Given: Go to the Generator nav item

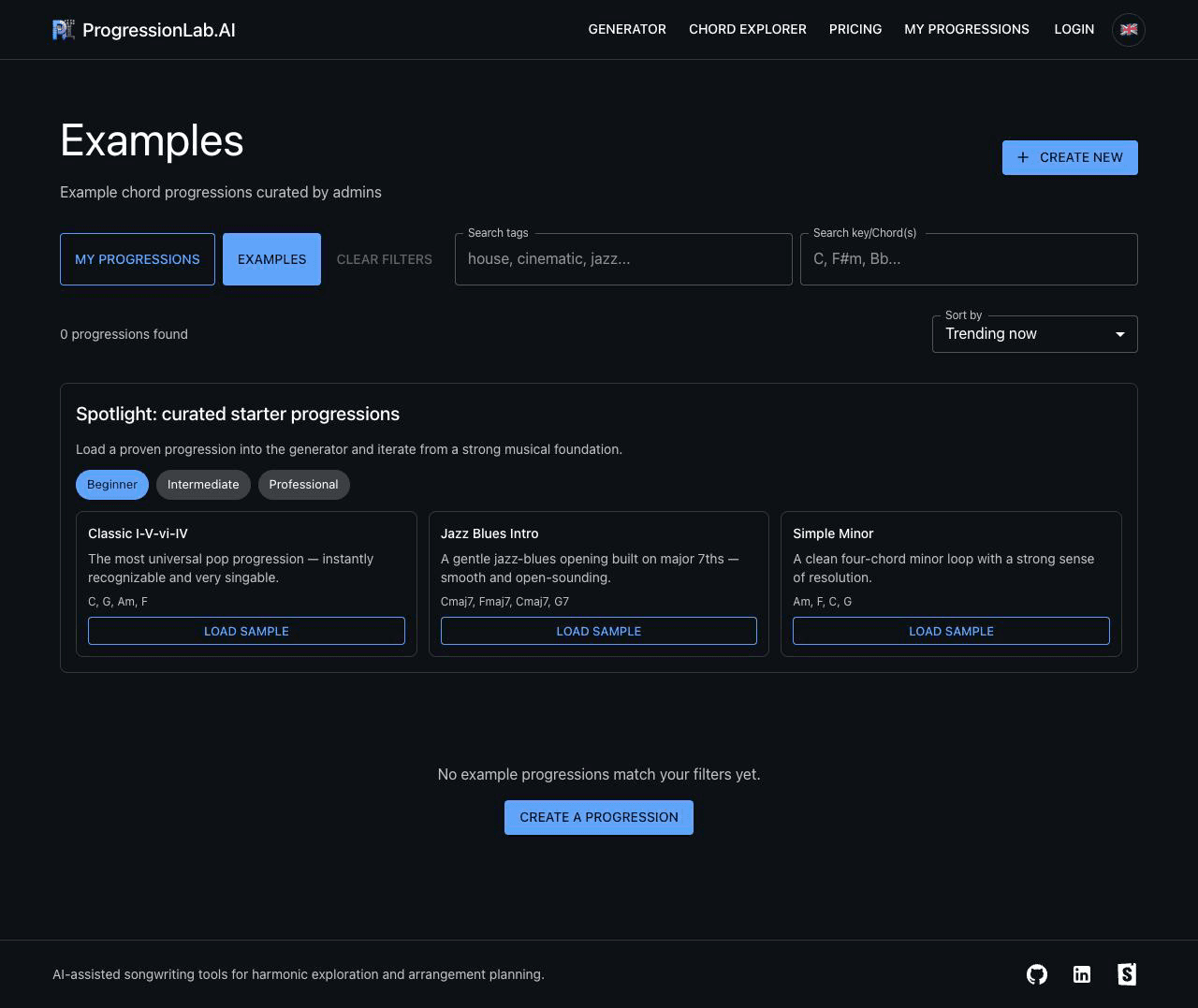Looking at the screenshot, I should click(x=627, y=30).
